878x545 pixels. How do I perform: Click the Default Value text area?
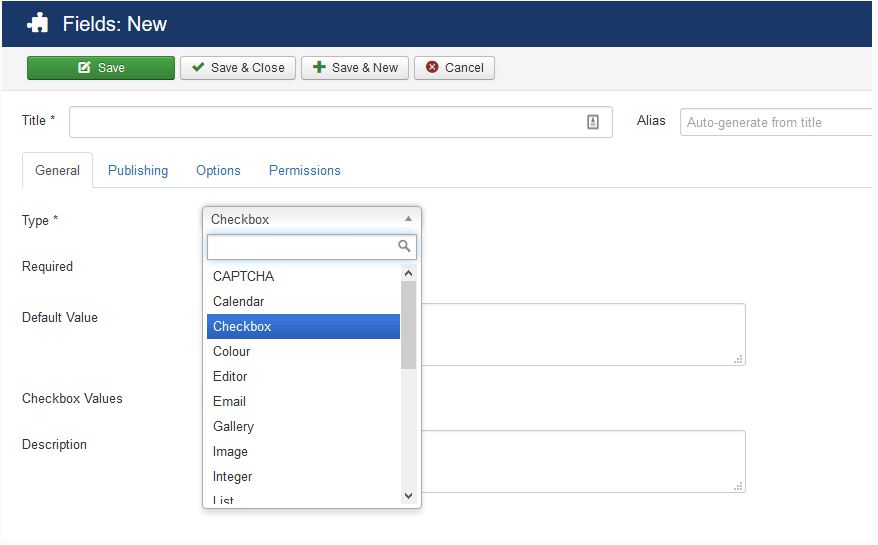click(x=583, y=334)
